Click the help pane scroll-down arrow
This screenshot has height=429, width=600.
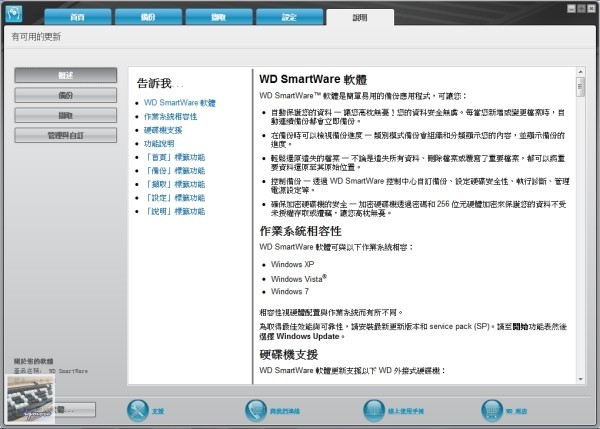coord(580,379)
